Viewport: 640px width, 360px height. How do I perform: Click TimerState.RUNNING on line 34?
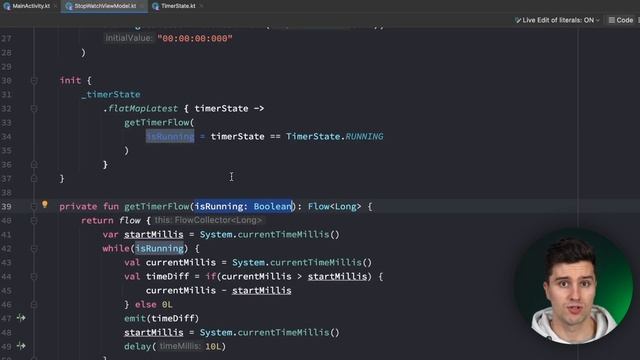(x=334, y=136)
